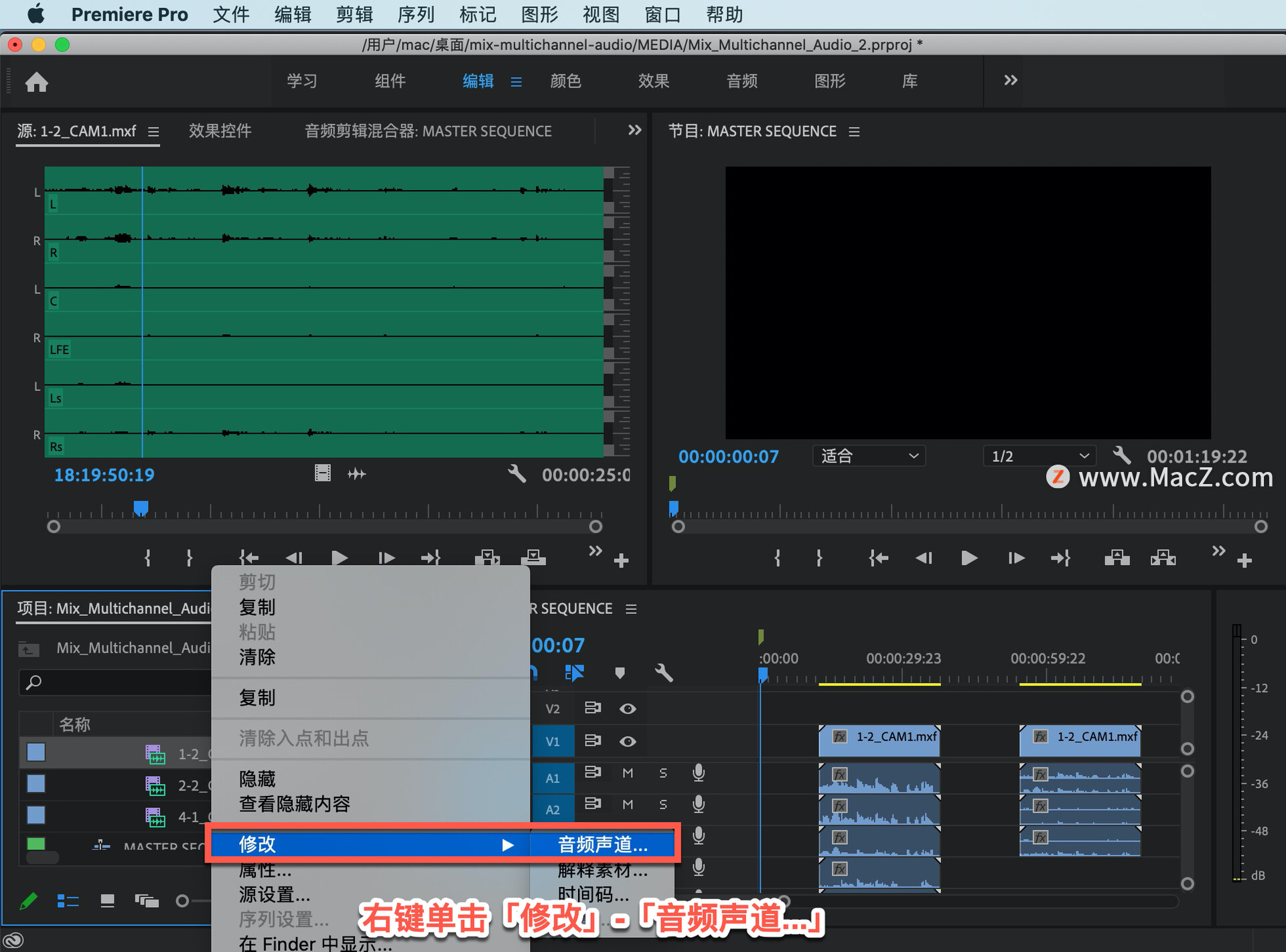Click blue label swatch of 1-2 clip
Viewport: 1286px width, 952px height.
(x=36, y=752)
